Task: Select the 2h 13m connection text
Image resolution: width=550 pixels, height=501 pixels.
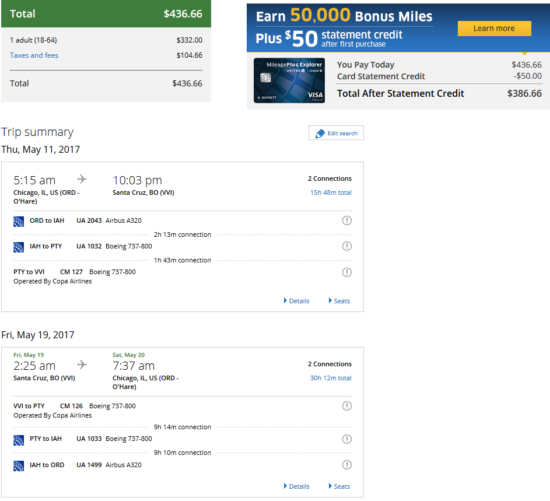Action: 182,234
